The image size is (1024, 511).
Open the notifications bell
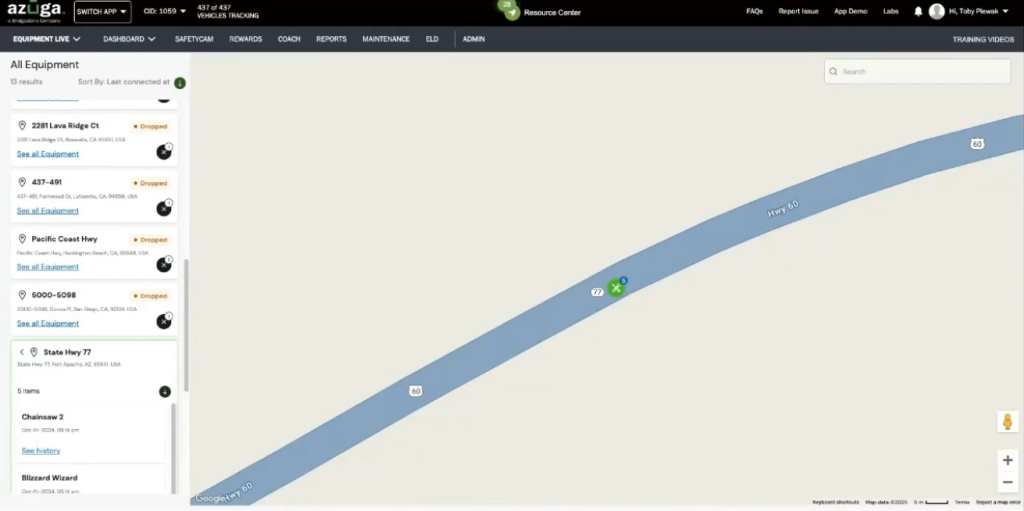tap(918, 12)
